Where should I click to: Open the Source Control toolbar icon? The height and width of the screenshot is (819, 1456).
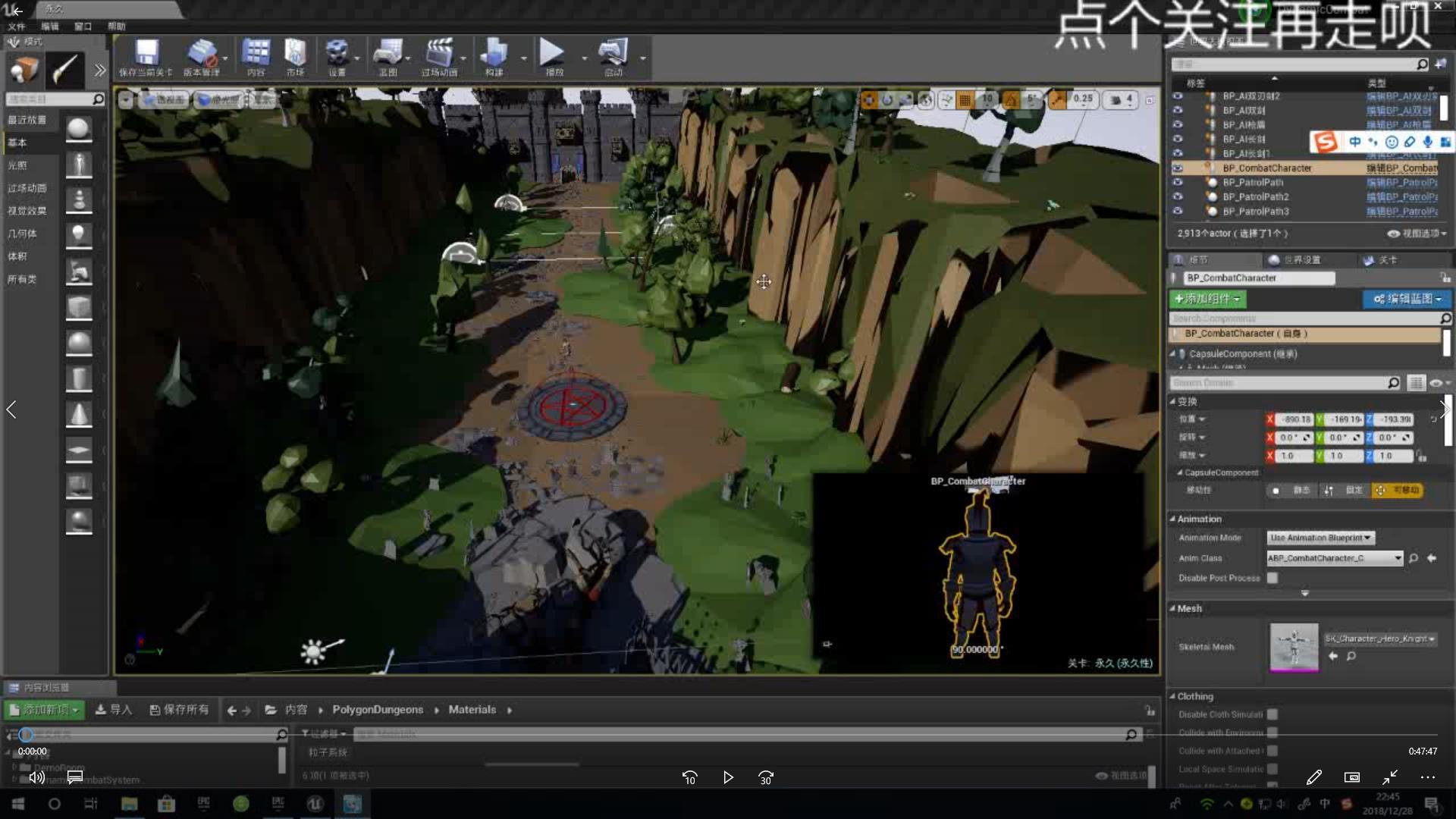tap(202, 53)
